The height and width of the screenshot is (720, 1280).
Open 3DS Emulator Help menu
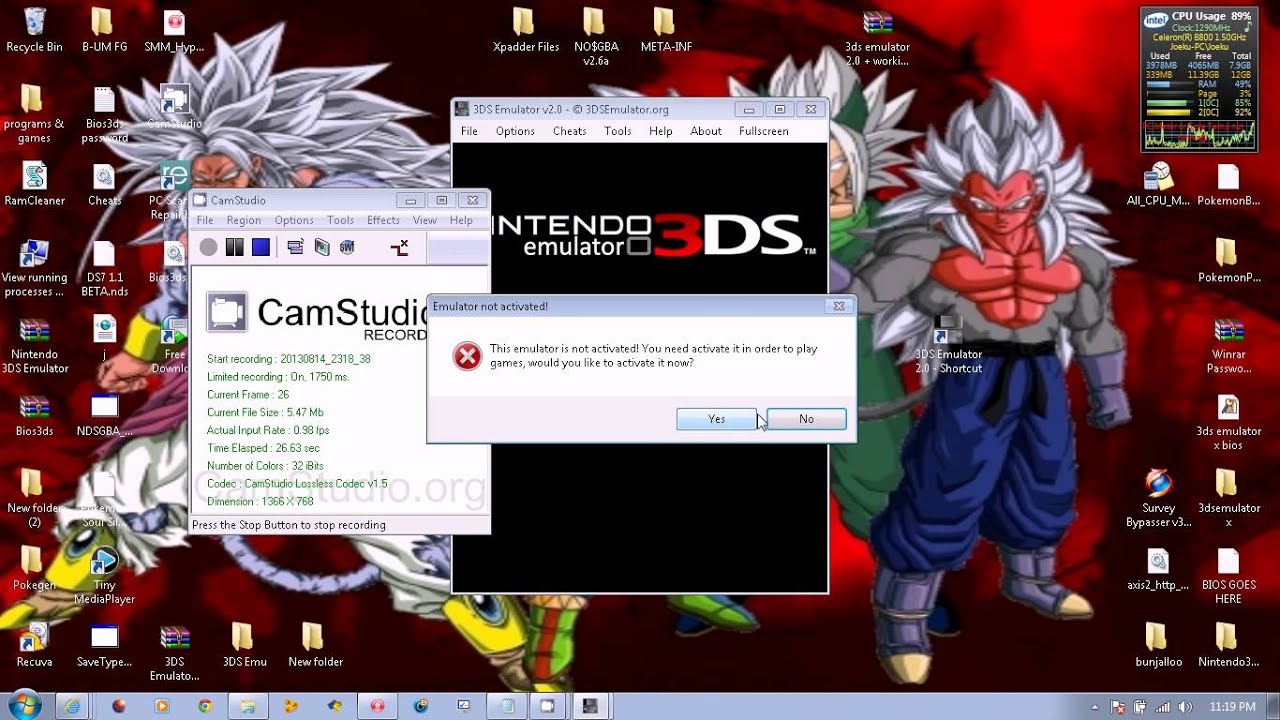click(x=660, y=131)
